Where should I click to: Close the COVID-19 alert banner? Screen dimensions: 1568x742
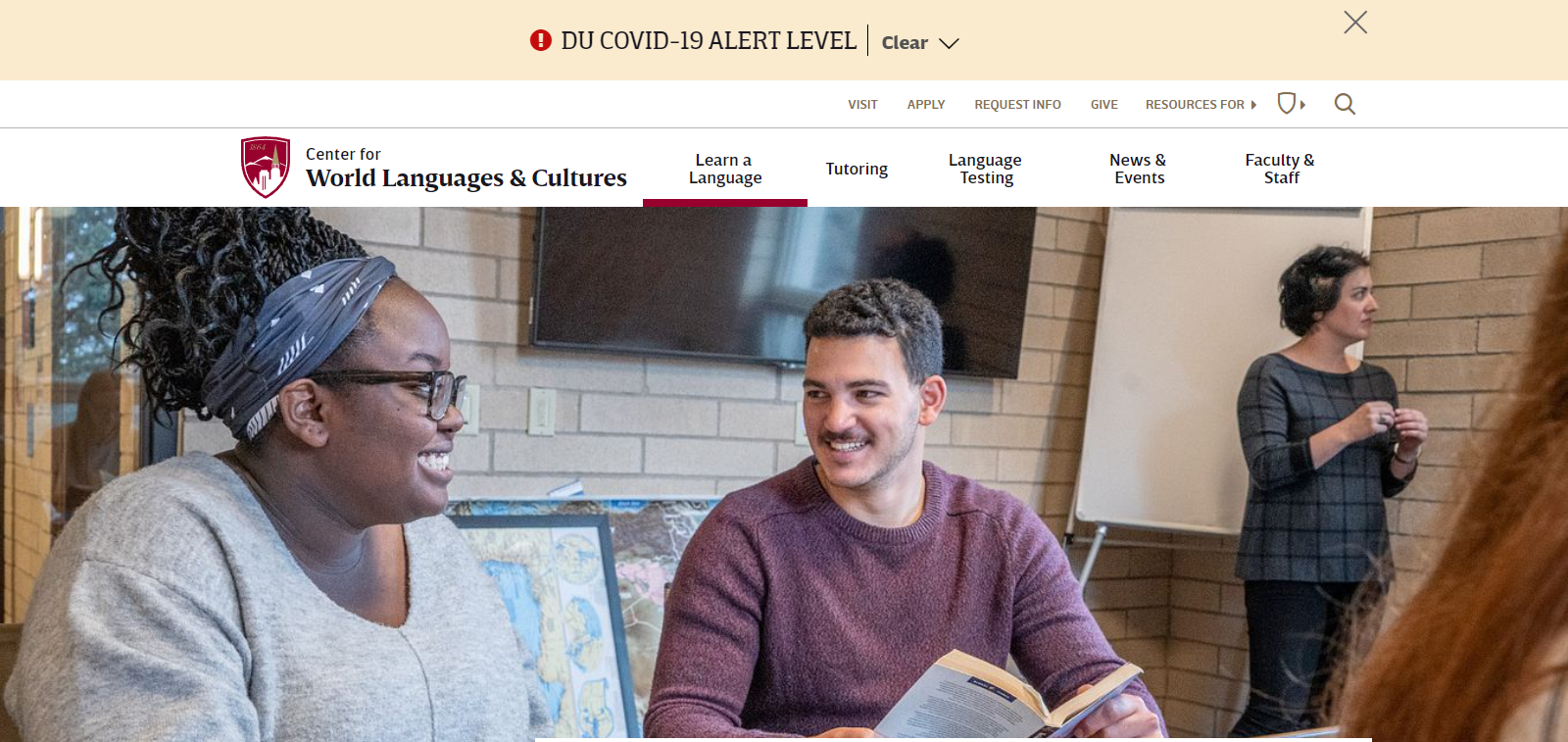tap(1355, 22)
